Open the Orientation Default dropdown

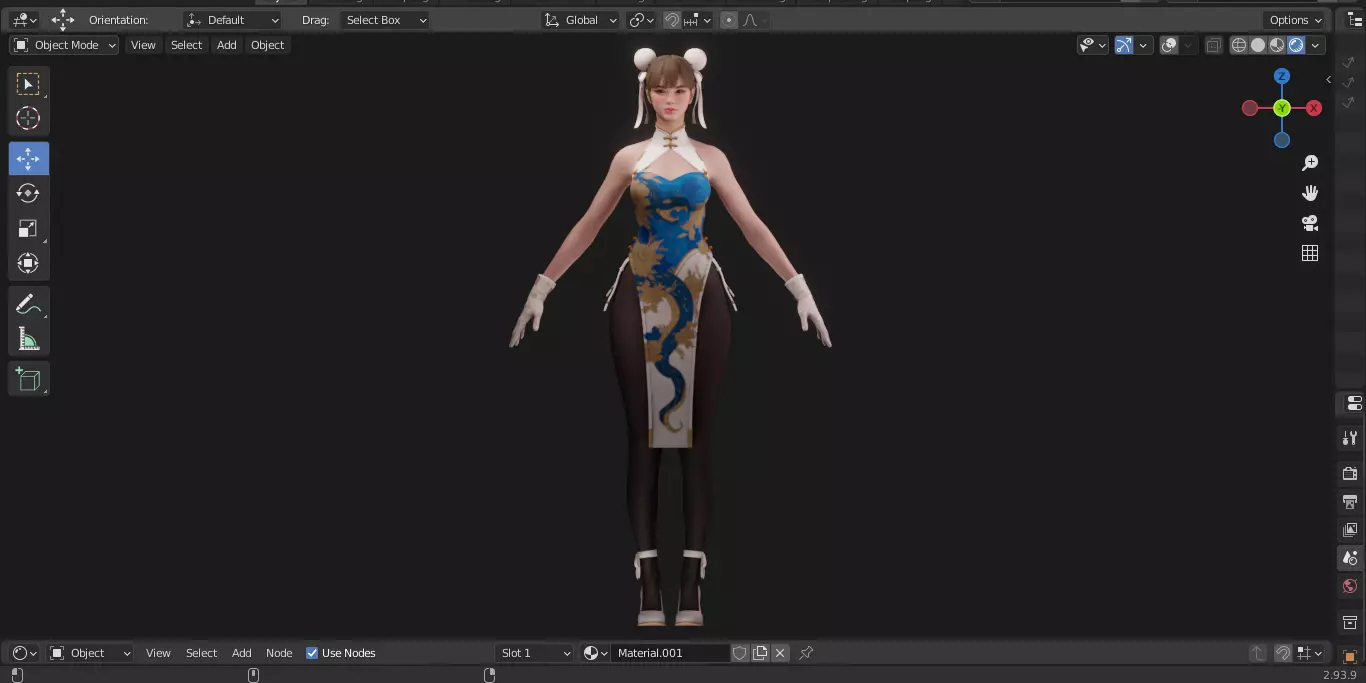pyautogui.click(x=233, y=20)
